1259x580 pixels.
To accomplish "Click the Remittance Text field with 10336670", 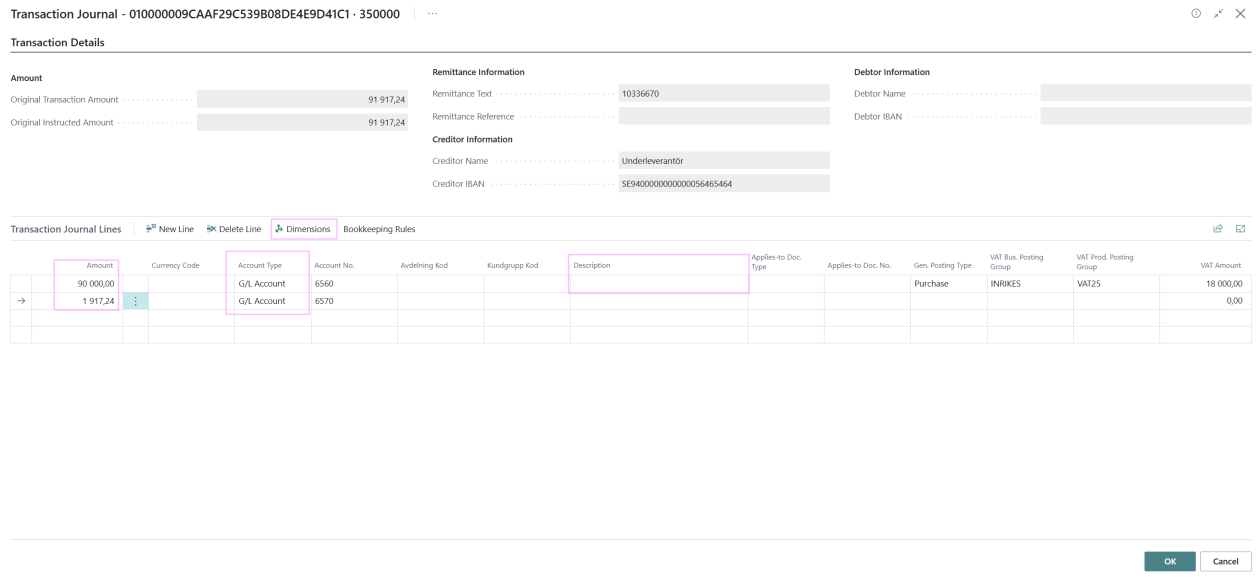I will (724, 93).
